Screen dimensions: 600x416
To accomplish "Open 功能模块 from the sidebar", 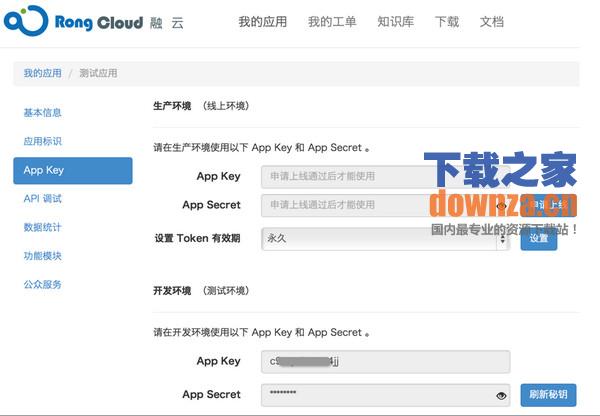I will pos(42,256).
